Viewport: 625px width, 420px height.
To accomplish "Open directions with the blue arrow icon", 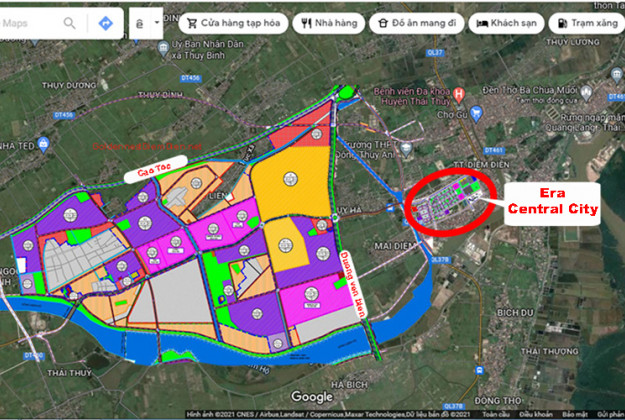I will tap(106, 23).
